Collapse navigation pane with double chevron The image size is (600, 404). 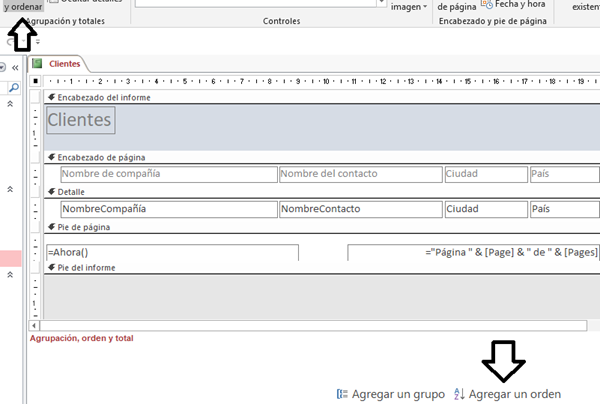pyautogui.click(x=15, y=68)
